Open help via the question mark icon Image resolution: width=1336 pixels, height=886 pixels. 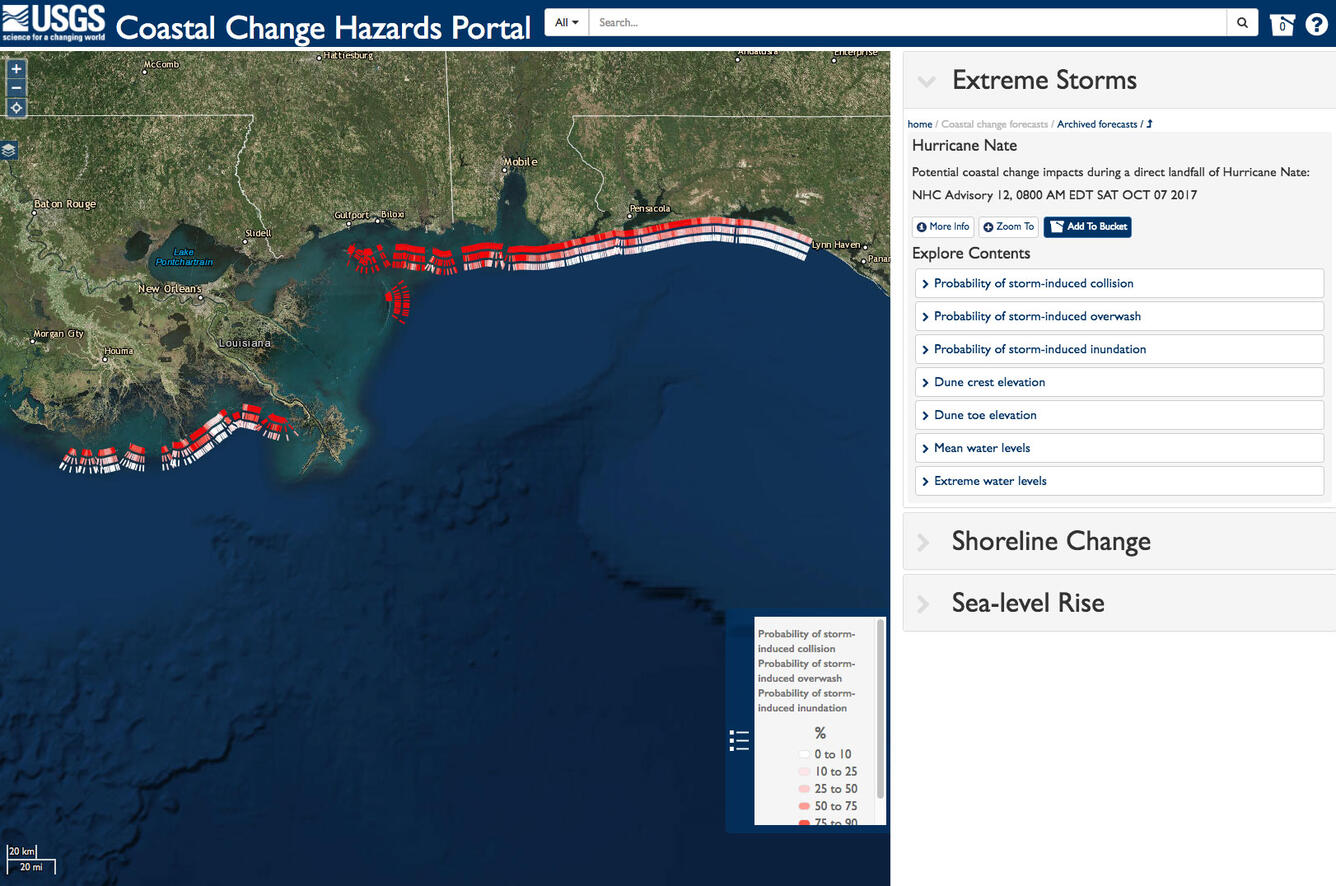click(1317, 22)
